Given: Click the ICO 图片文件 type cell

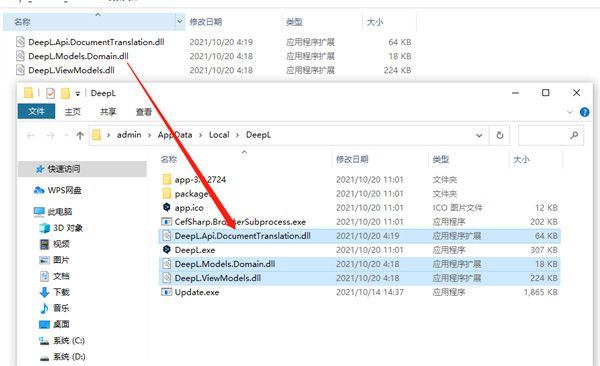Looking at the screenshot, I should [457, 208].
